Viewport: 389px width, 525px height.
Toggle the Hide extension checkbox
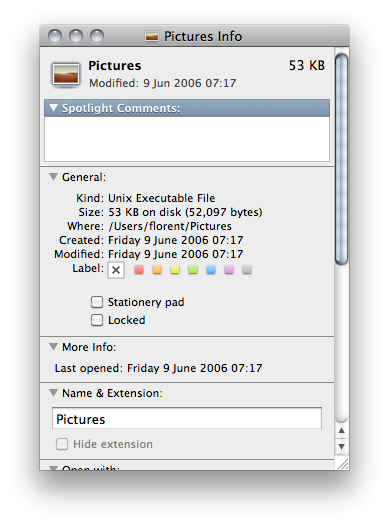[62, 444]
